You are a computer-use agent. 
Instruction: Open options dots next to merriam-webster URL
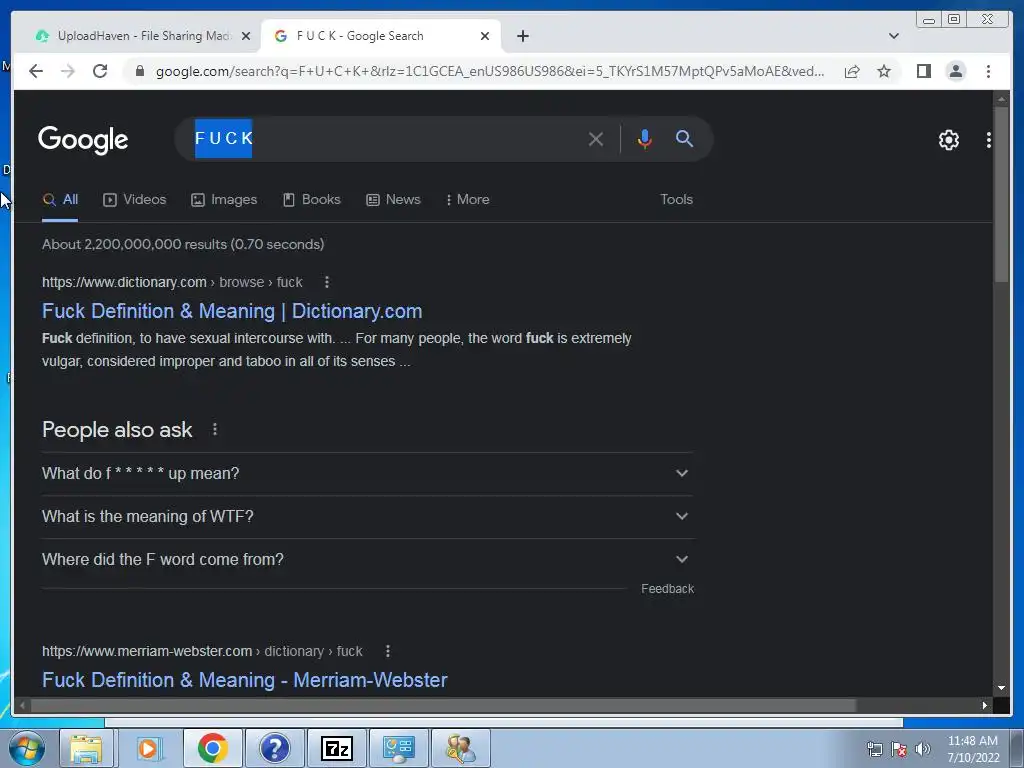tap(387, 651)
